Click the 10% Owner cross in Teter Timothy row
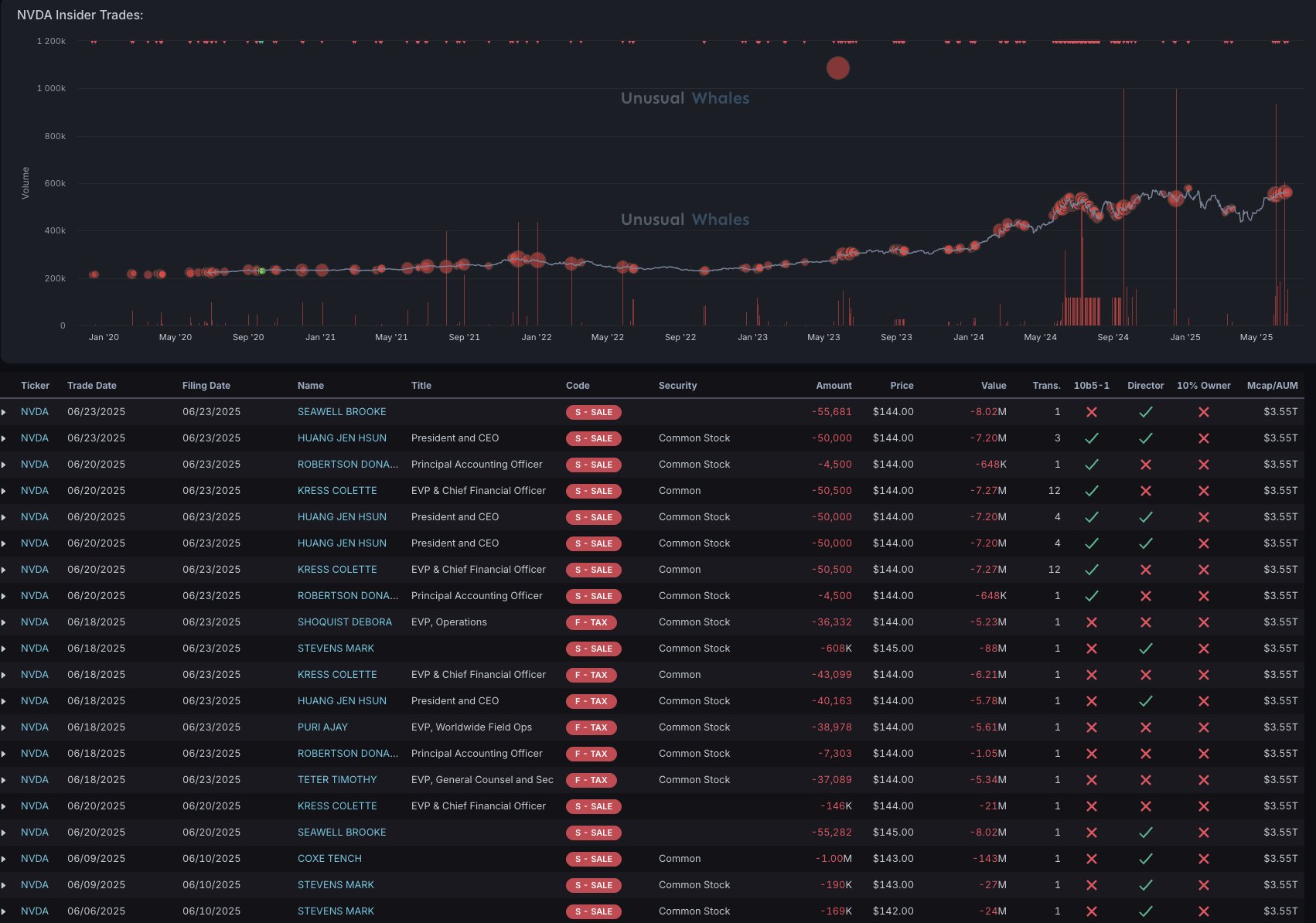 1203,780
